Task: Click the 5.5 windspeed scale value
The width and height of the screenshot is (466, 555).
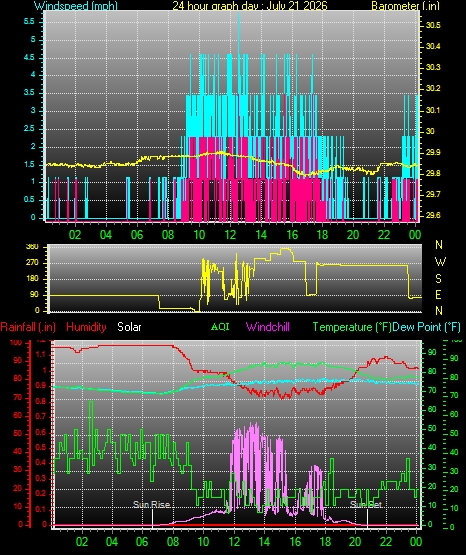Action: coord(29,21)
